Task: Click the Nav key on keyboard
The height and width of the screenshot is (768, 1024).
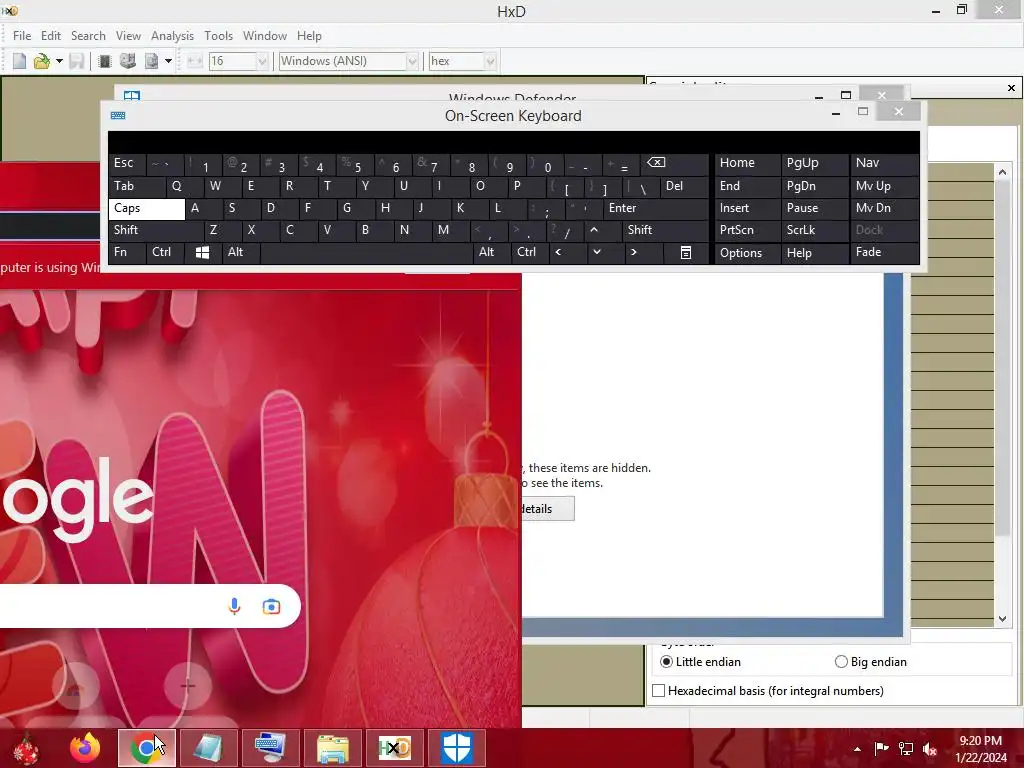Action: pyautogui.click(x=884, y=163)
